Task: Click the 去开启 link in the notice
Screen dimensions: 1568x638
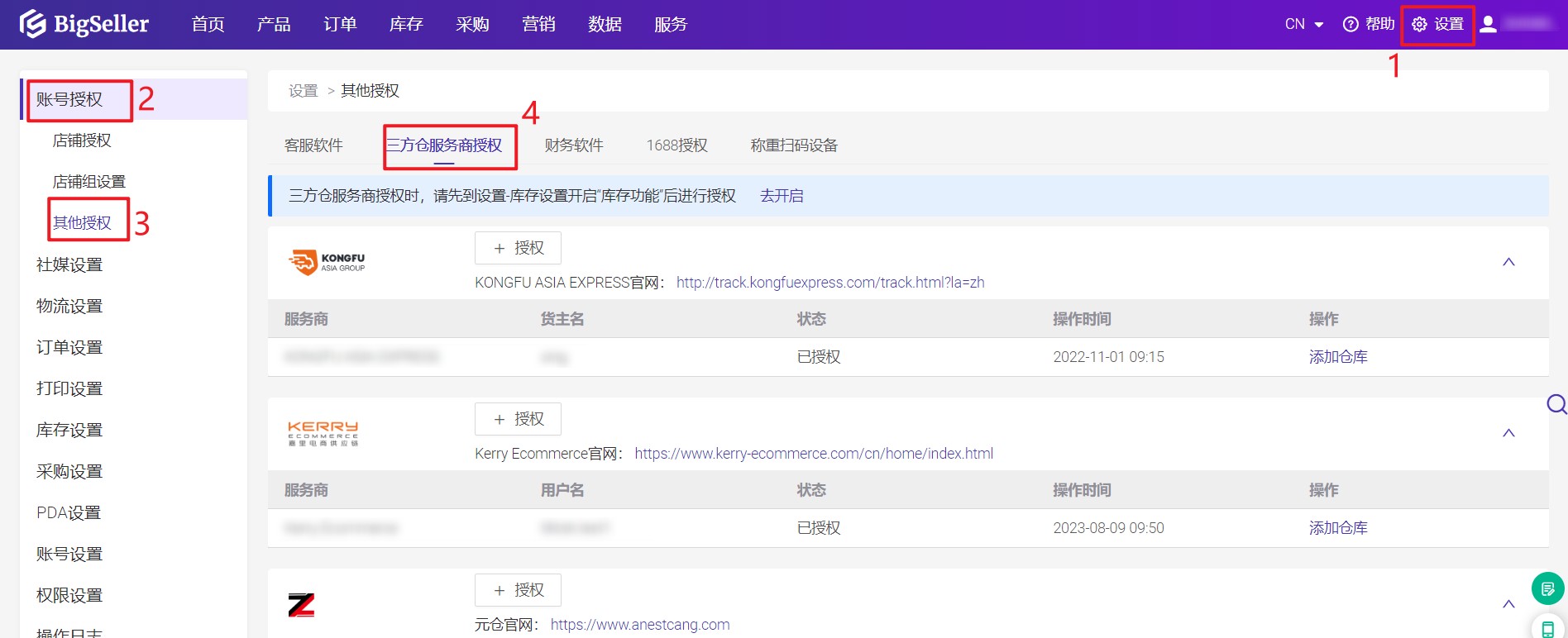Action: (782, 196)
